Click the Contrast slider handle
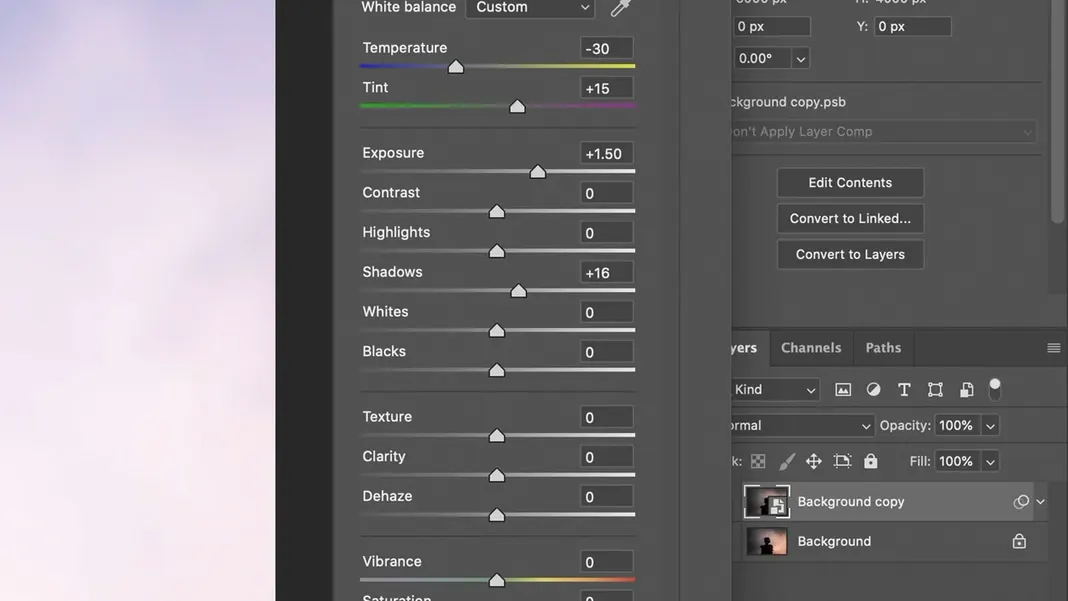The image size is (1068, 601). (497, 211)
